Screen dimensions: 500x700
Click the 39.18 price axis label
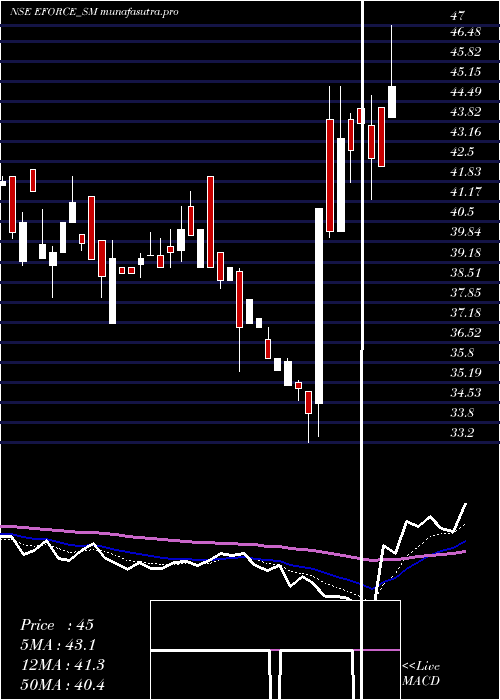click(466, 253)
